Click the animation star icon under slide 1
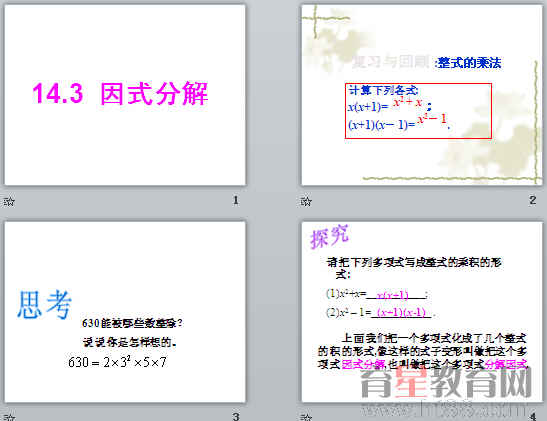The image size is (547, 421). pyautogui.click(x=9, y=201)
